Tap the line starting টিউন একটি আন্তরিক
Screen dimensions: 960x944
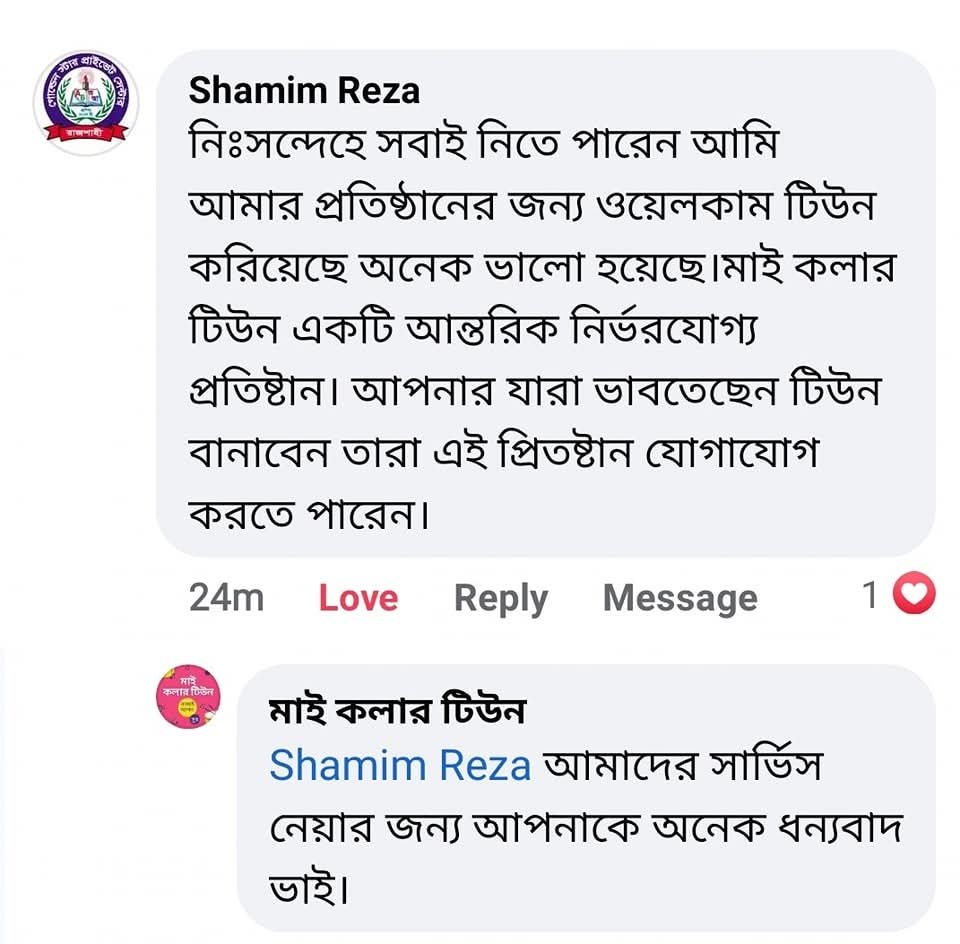click(x=473, y=331)
